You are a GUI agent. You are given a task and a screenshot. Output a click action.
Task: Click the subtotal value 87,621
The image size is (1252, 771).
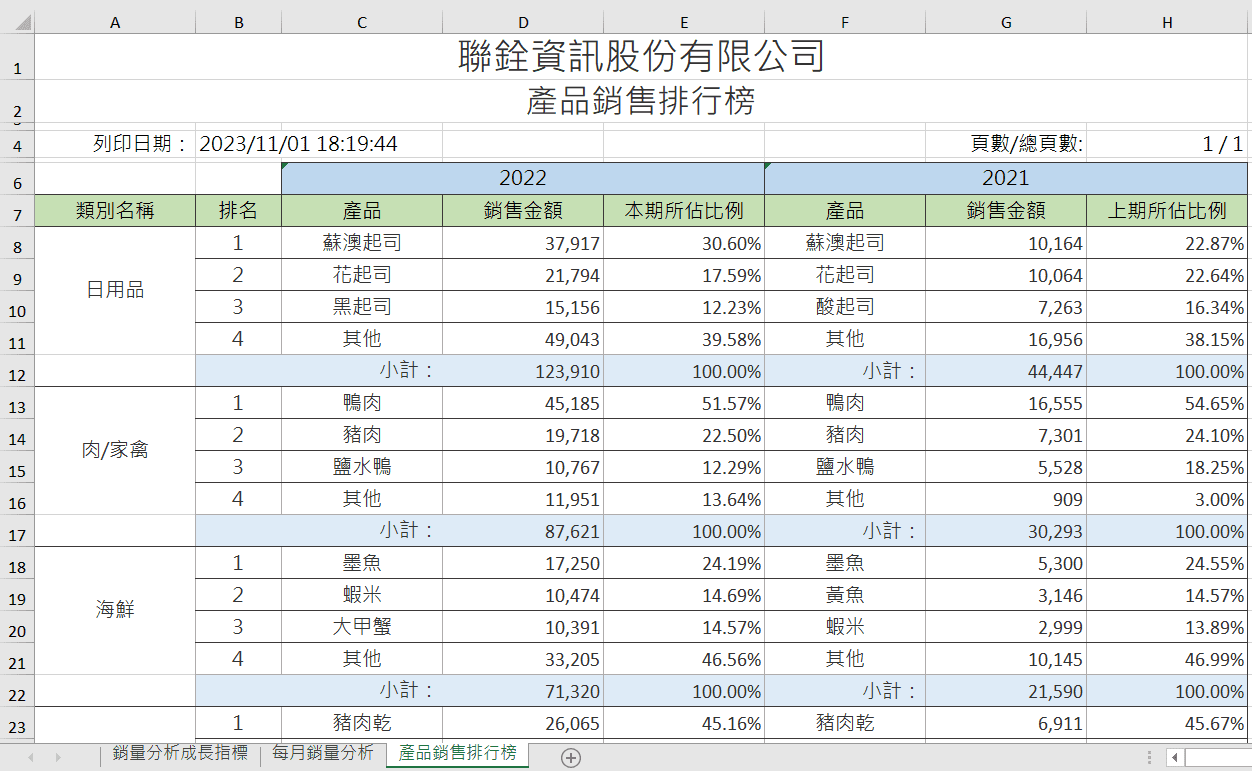(523, 531)
